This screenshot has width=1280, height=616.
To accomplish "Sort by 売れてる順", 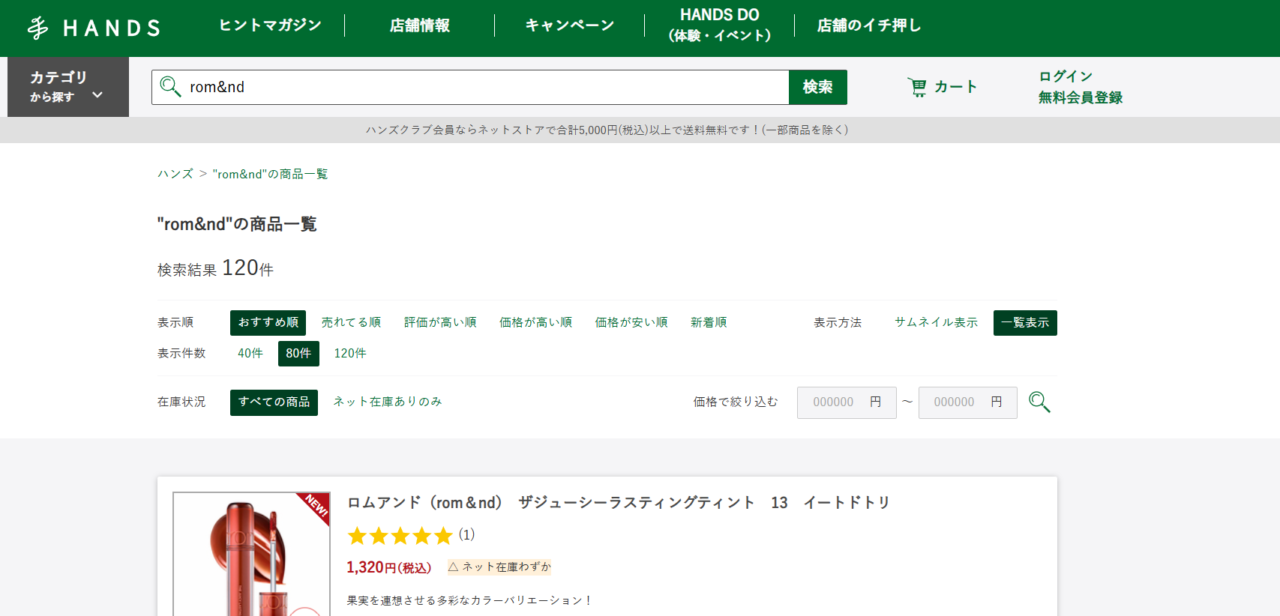I will point(351,323).
